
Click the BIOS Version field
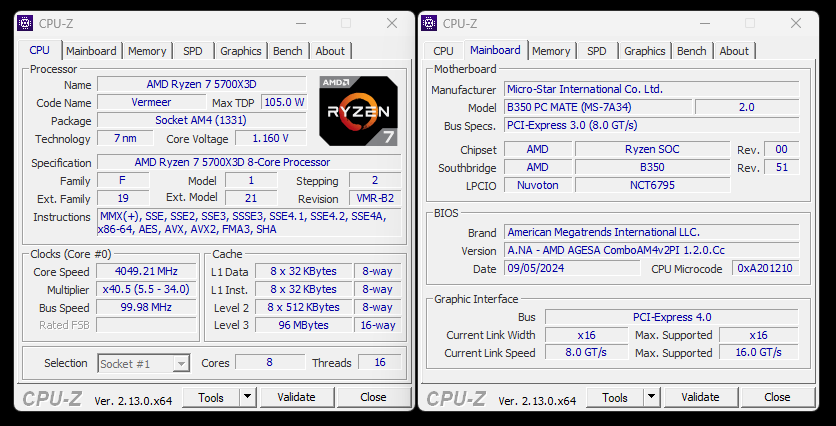[x=650, y=251]
